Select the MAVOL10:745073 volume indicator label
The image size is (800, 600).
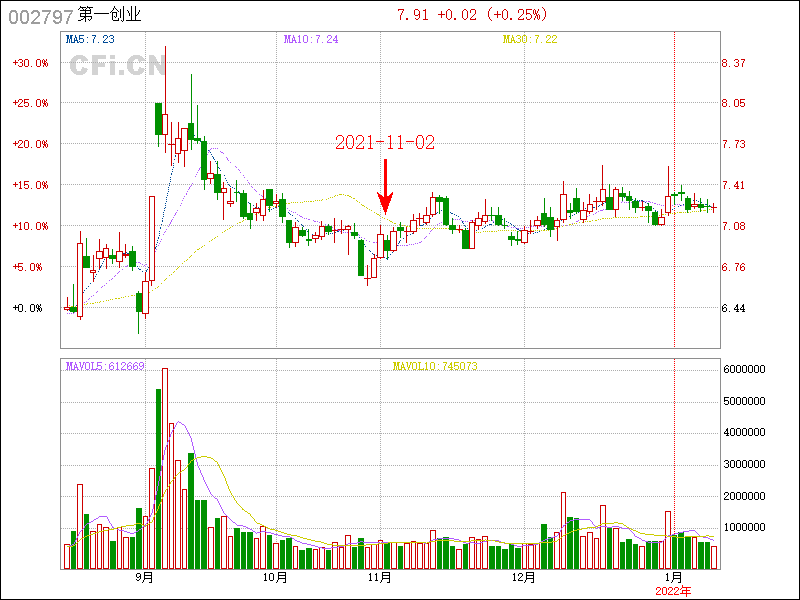tap(434, 366)
